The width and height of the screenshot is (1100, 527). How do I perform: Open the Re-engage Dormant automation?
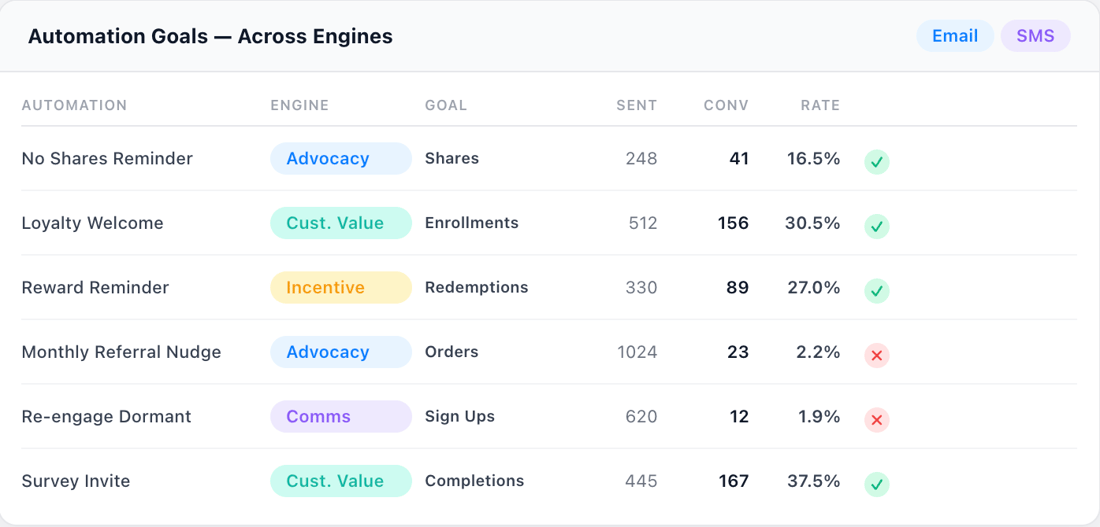click(106, 416)
